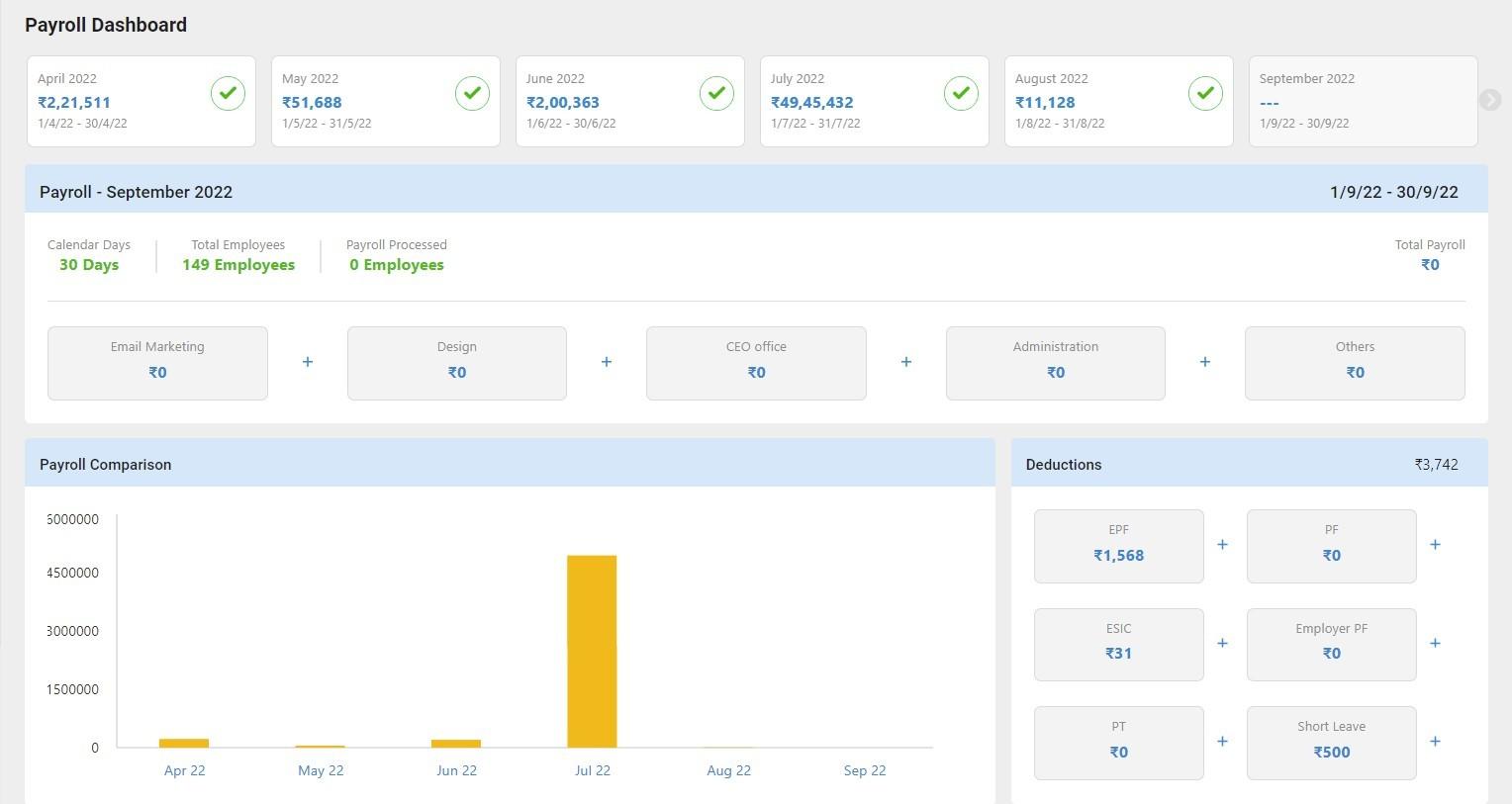This screenshot has height=804, width=1512.
Task: Click the 149 Employees total value
Action: 238,265
